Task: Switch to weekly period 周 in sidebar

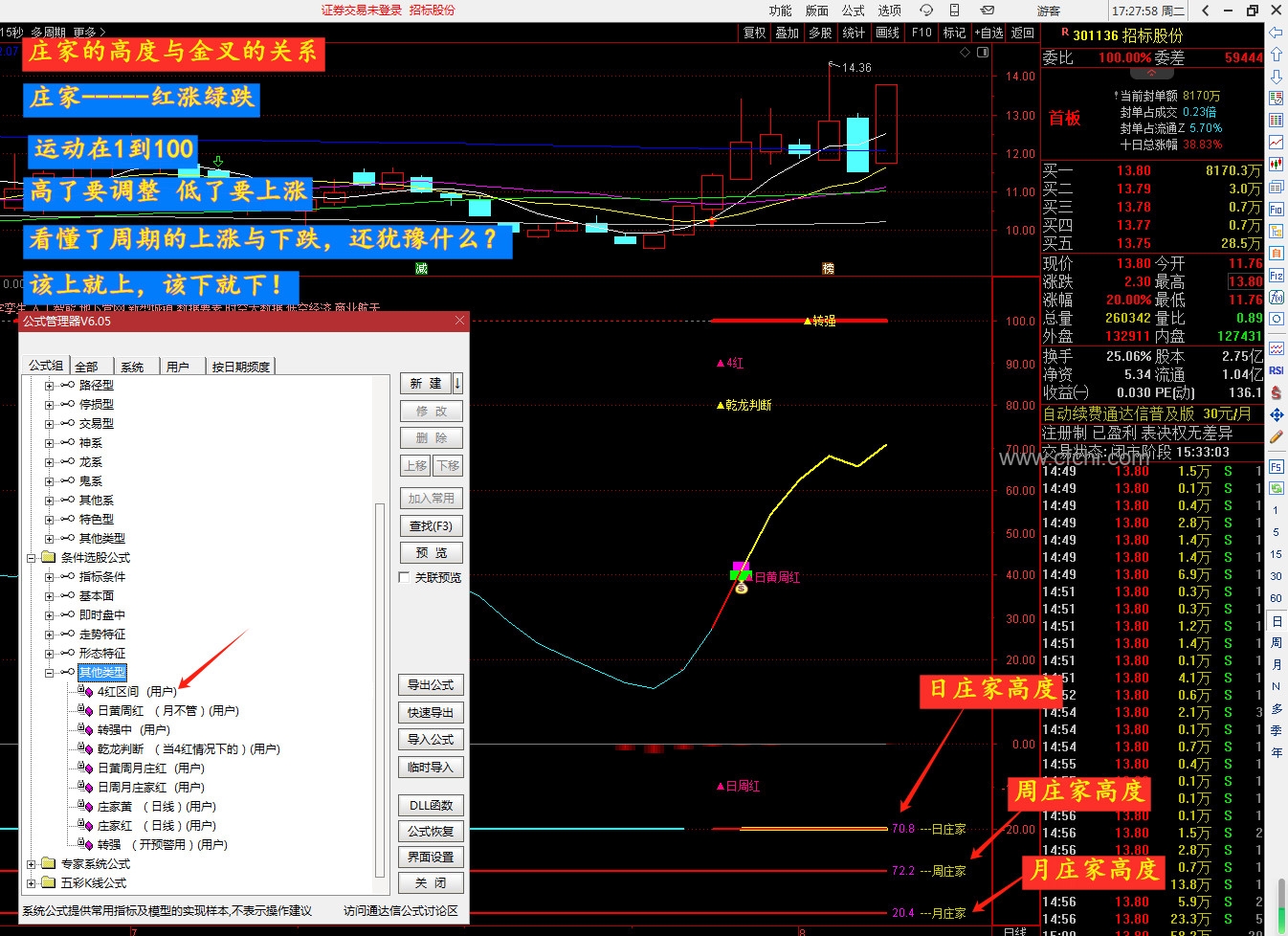Action: point(1276,643)
